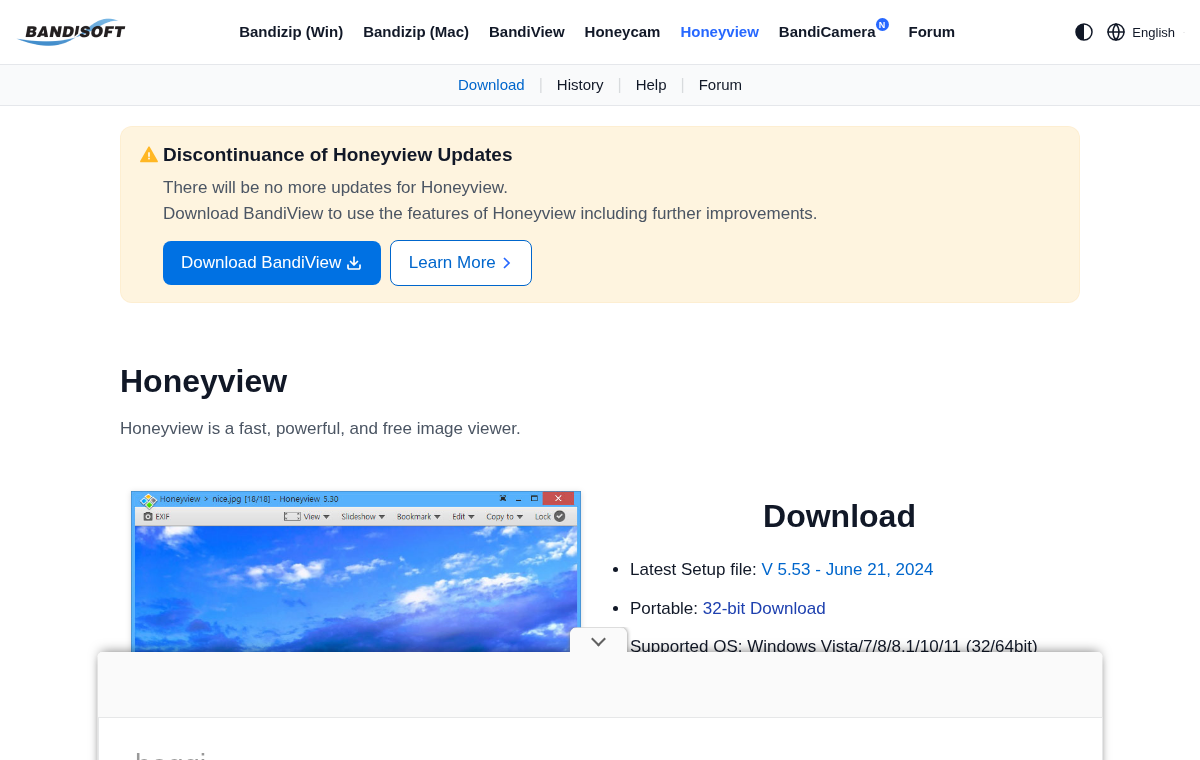
Task: Open BandiCamera page
Action: click(x=827, y=32)
